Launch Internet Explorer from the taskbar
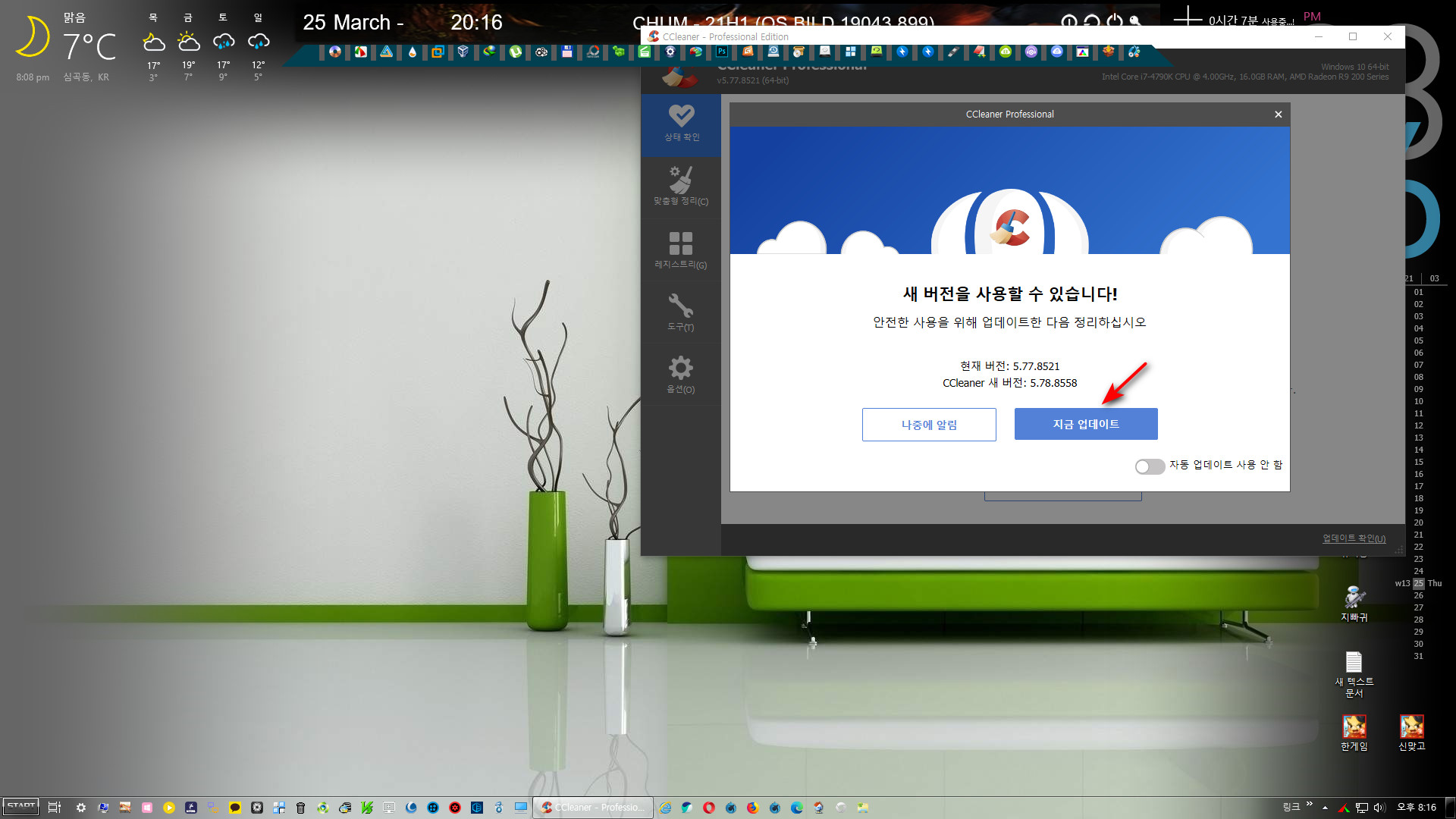The width and height of the screenshot is (1456, 819). [664, 808]
